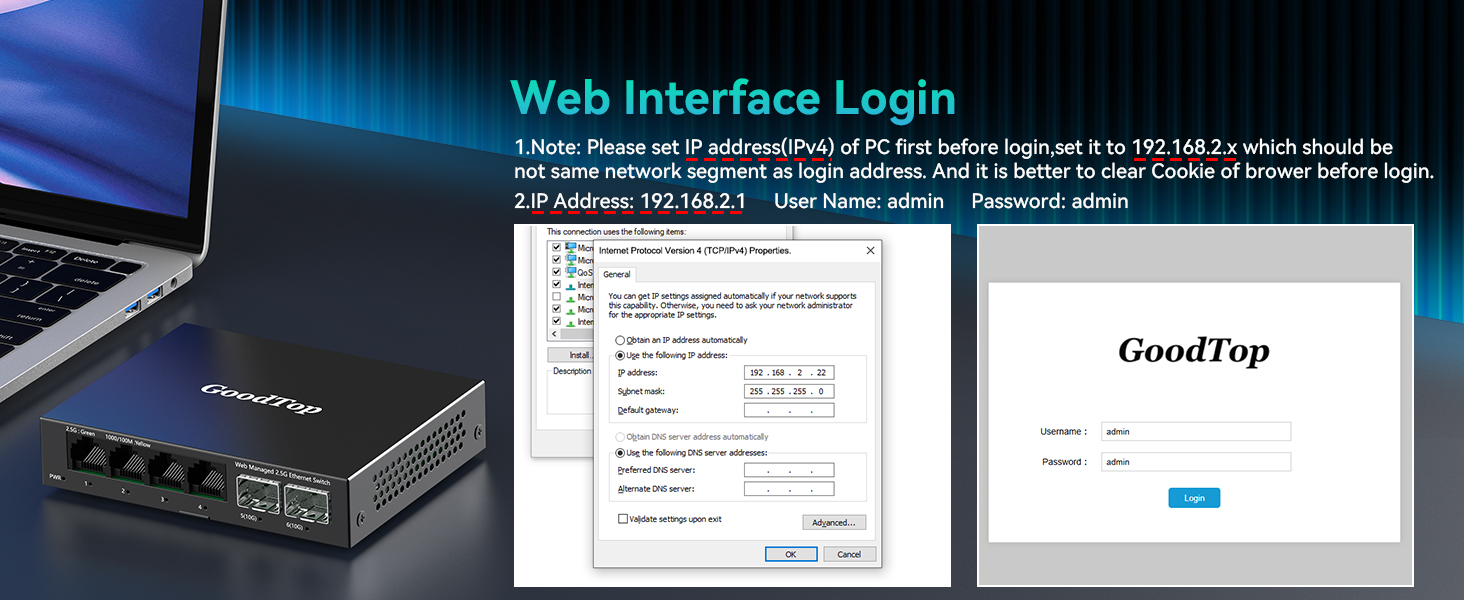Click the Cancel button in IPv4 dialog
Image resolution: width=1464 pixels, height=600 pixels.
pos(849,554)
